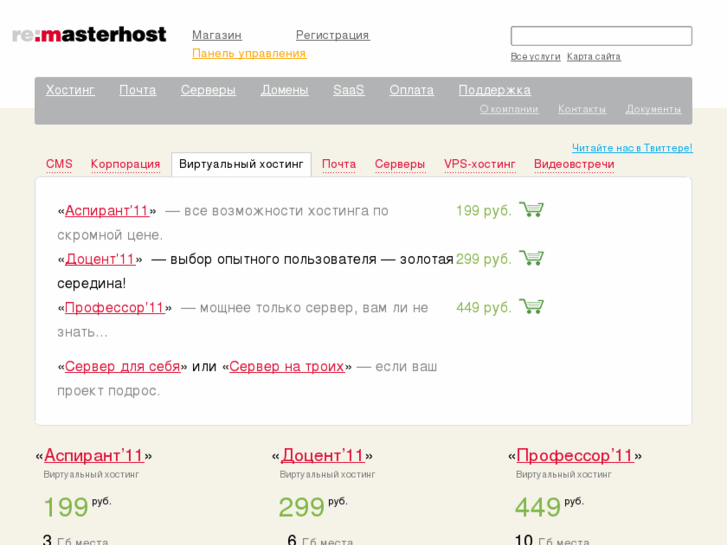This screenshot has height=545, width=727.
Task: Switch to the Видеовстречи tab
Action: point(574,164)
